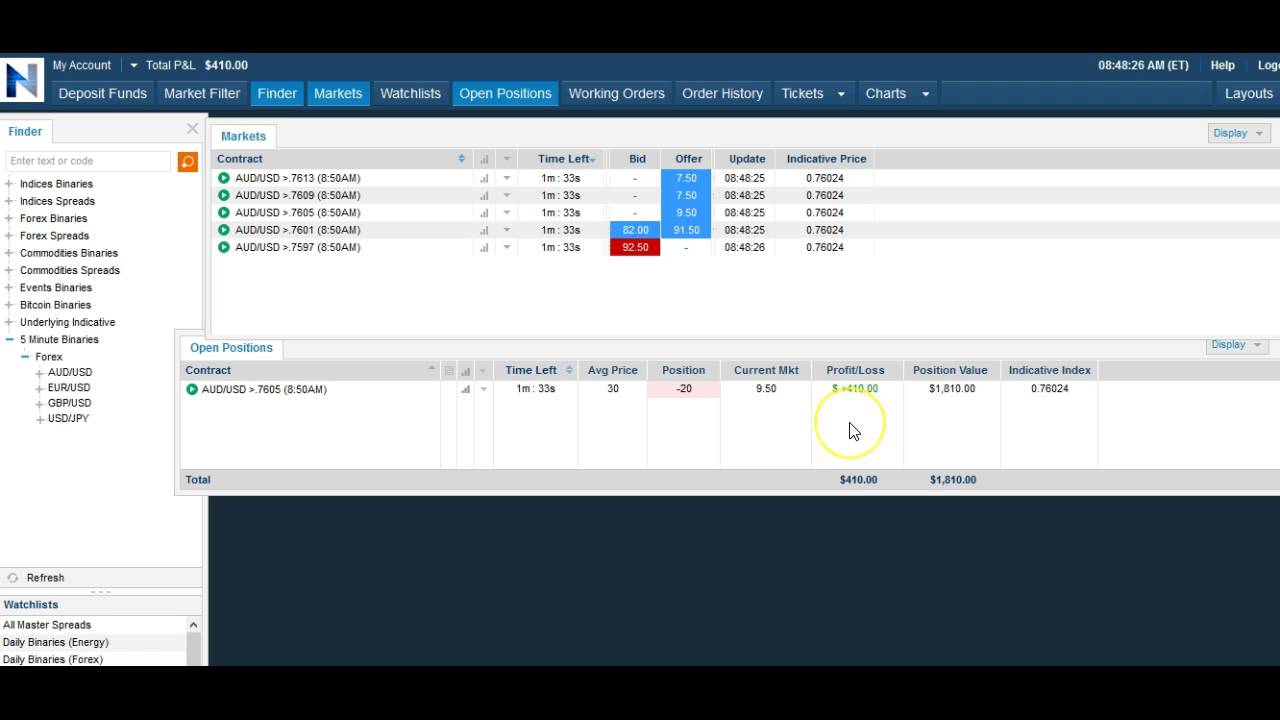Image resolution: width=1280 pixels, height=720 pixels.
Task: Click the Finder search text field
Action: point(88,161)
